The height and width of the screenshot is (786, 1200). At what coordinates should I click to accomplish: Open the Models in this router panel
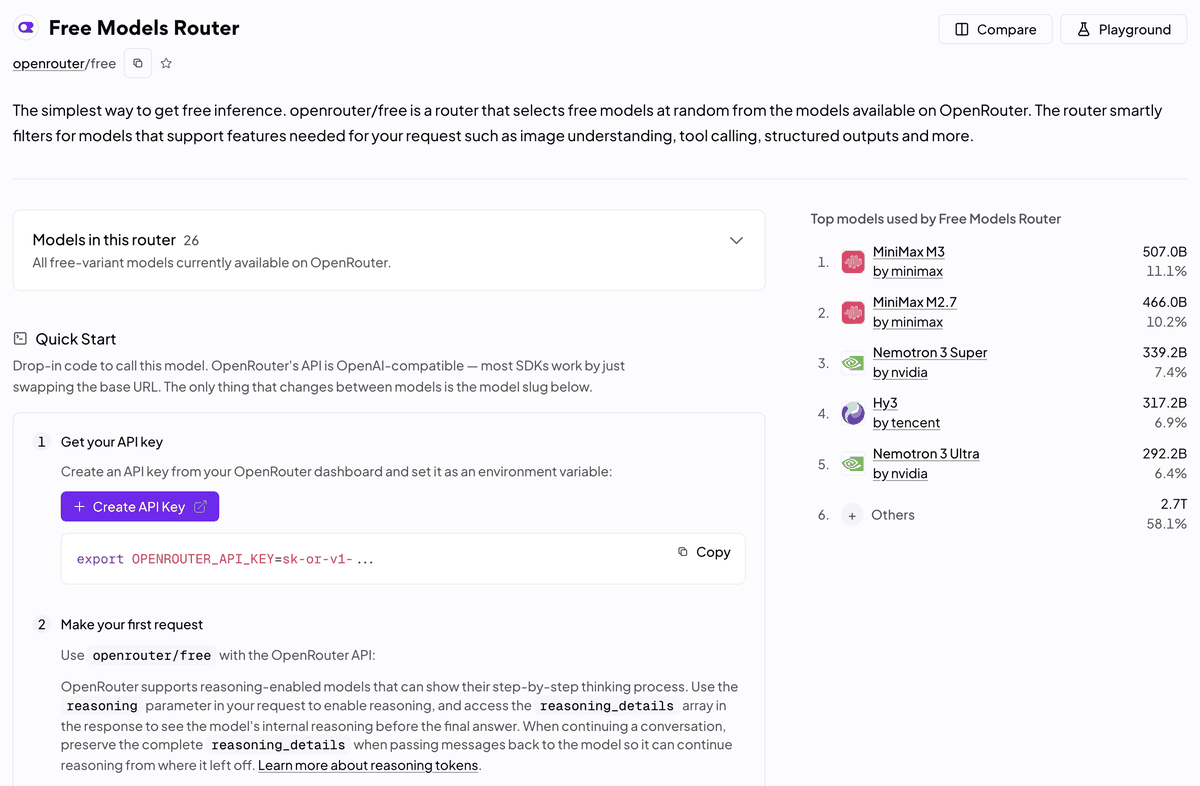(x=389, y=250)
